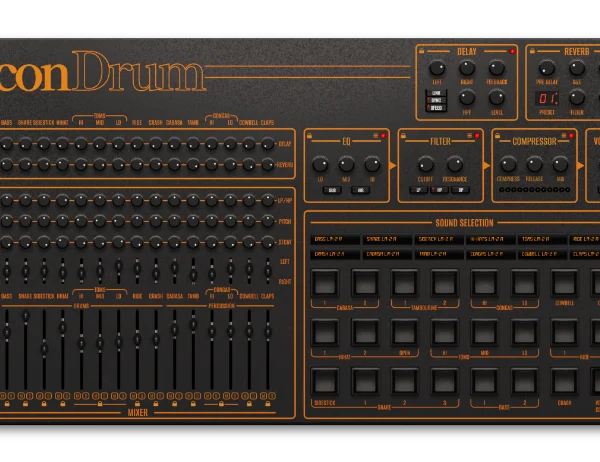
Task: Click the Compressor section lock icon
Action: coord(497,135)
